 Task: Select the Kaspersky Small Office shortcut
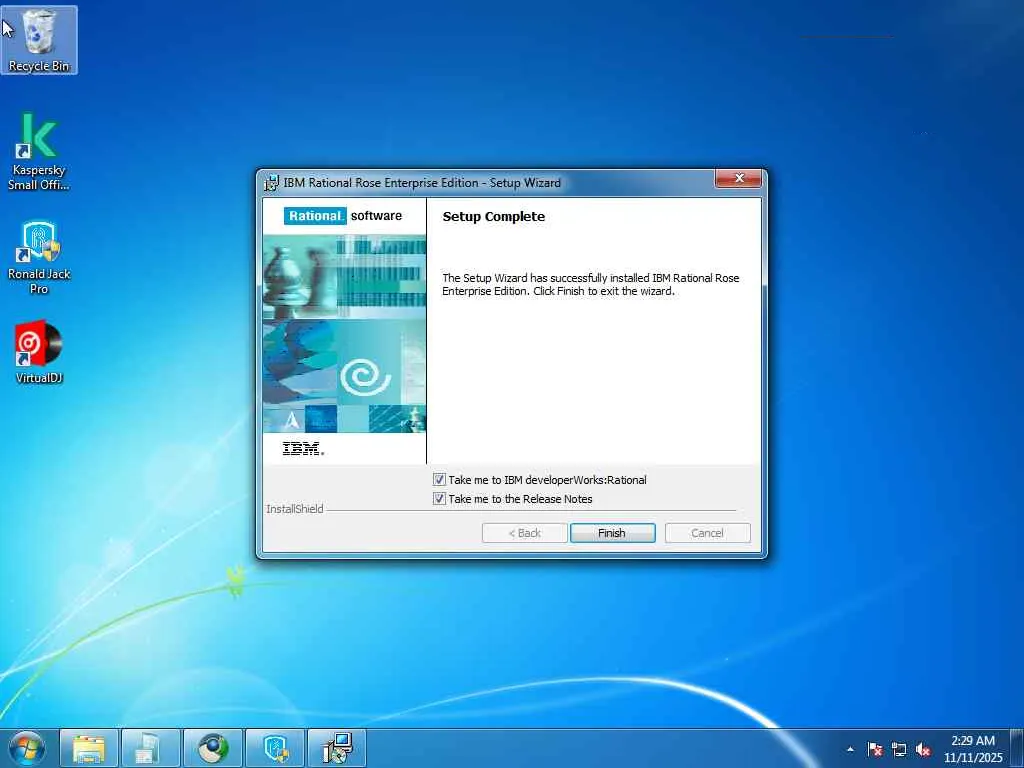click(39, 152)
